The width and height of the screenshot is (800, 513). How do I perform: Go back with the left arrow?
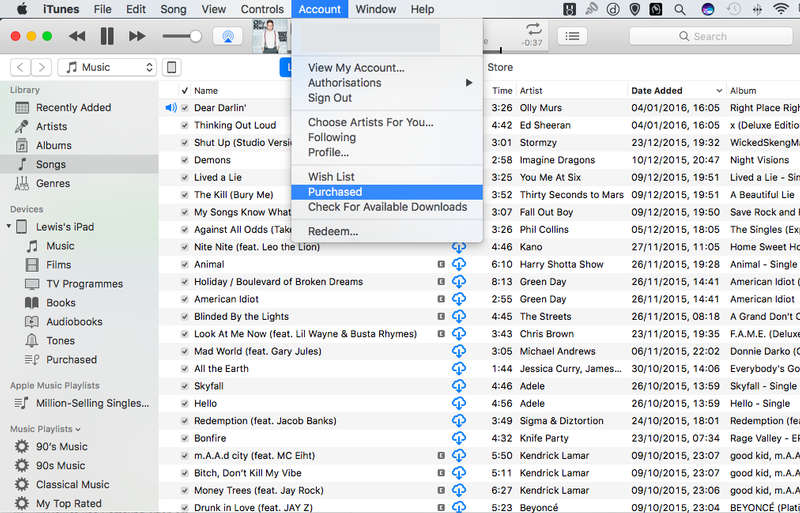coord(20,67)
